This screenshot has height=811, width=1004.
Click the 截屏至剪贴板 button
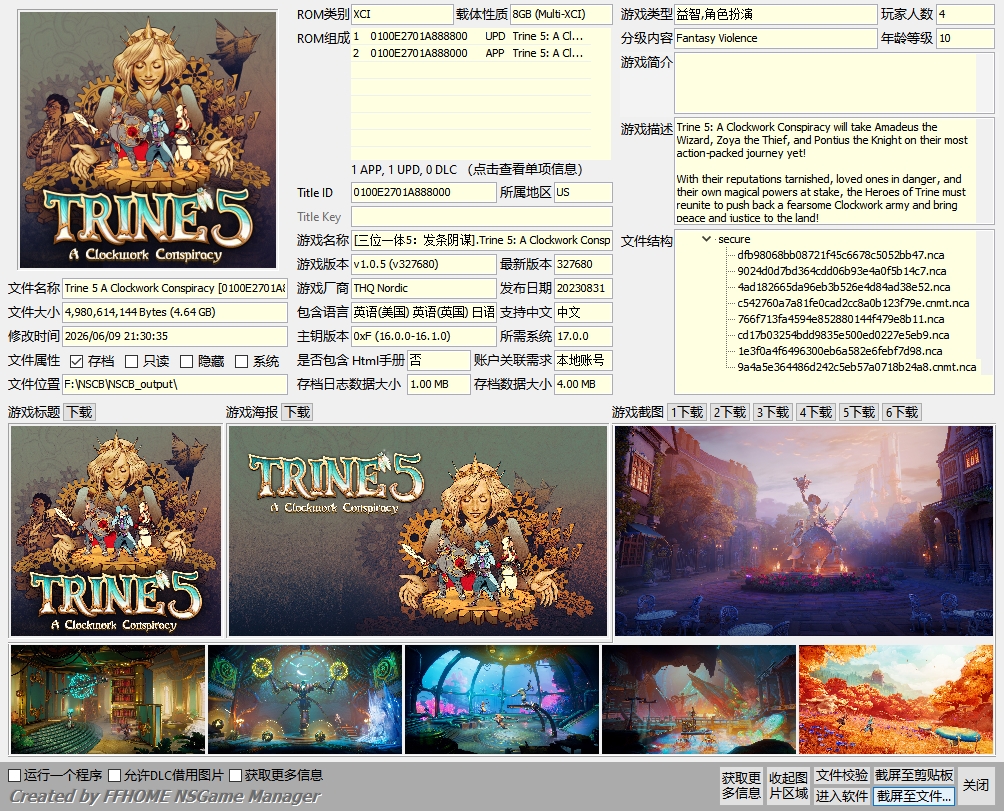tap(914, 775)
